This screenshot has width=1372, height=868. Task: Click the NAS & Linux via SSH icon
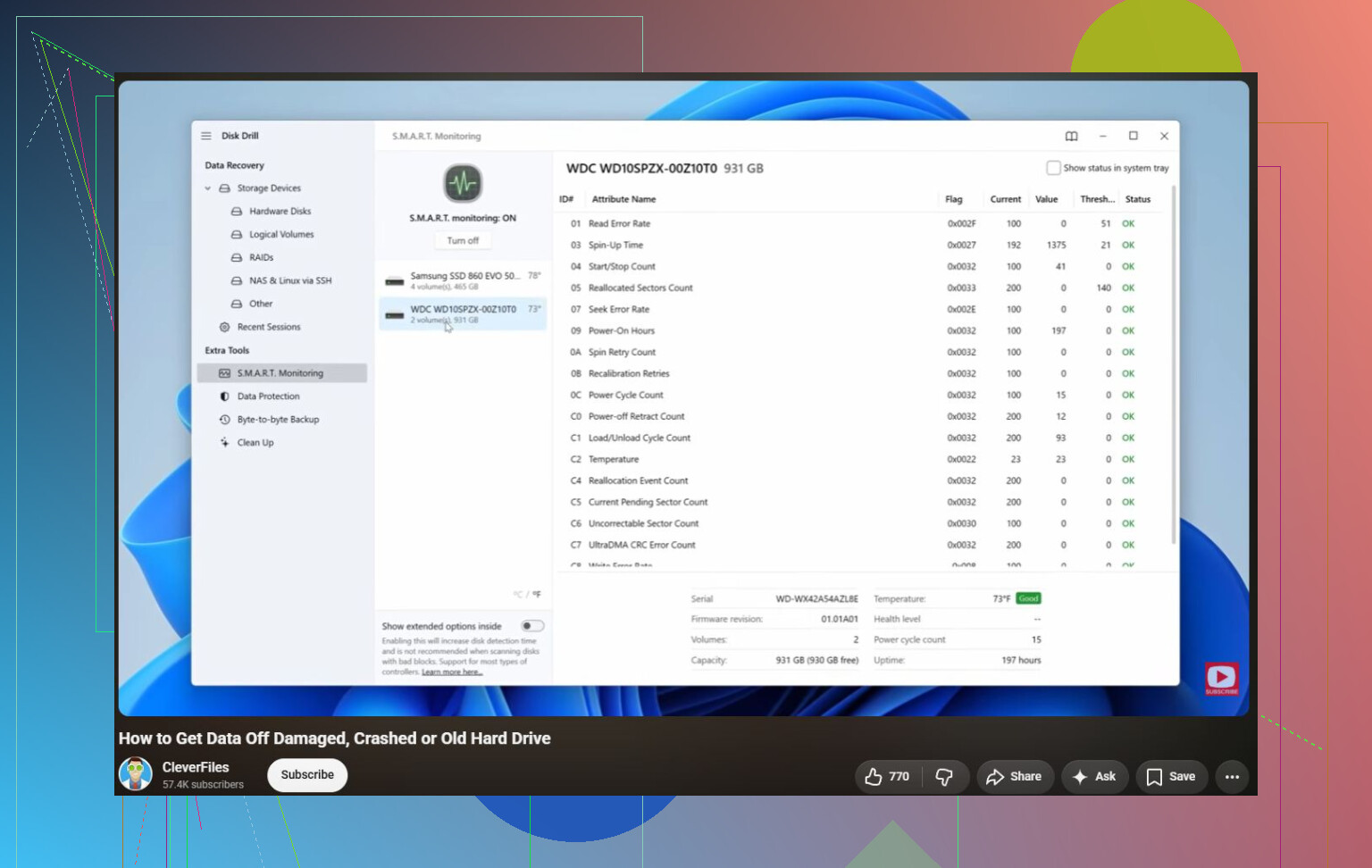[237, 280]
